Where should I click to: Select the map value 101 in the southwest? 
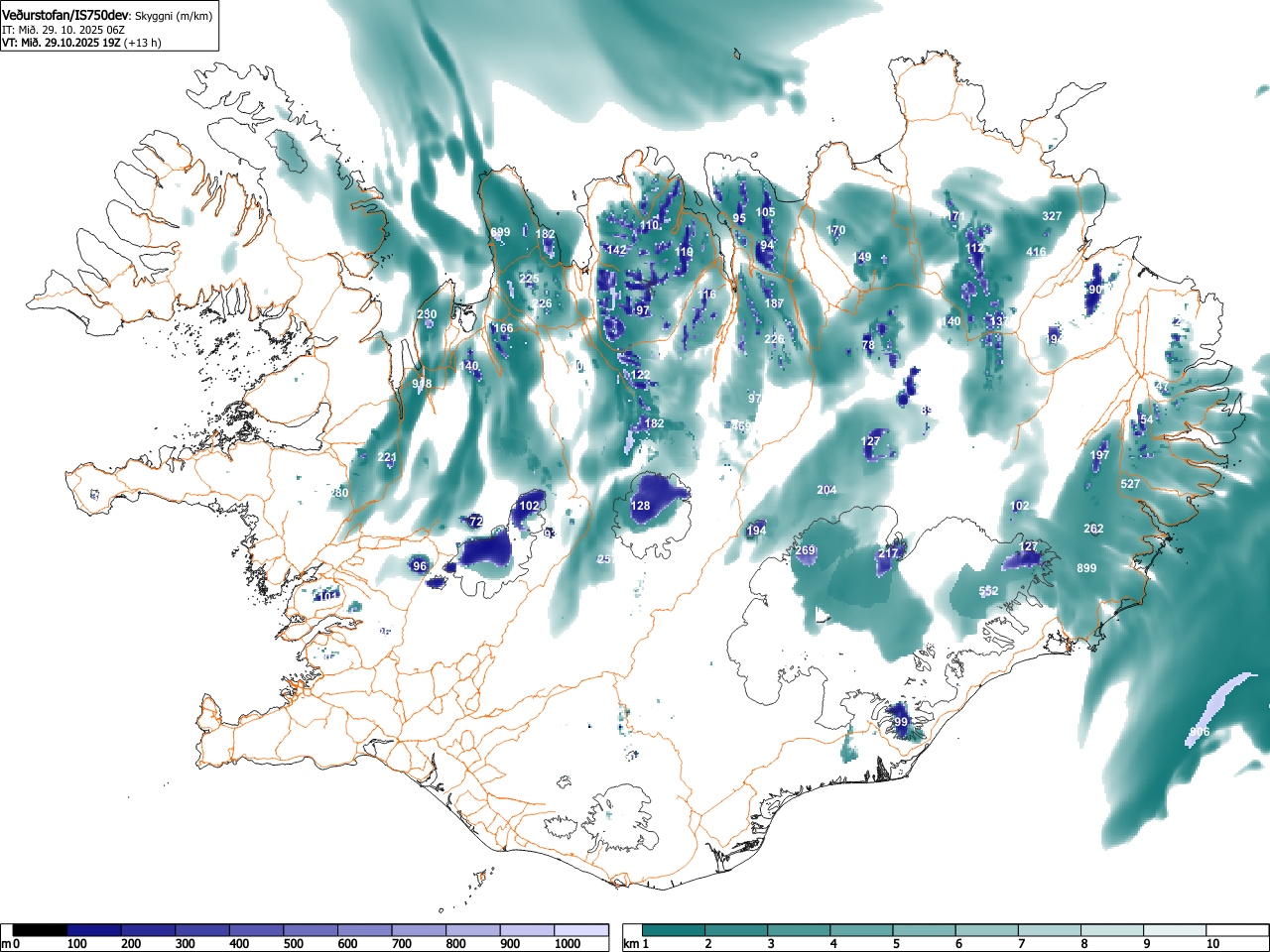[x=327, y=596]
